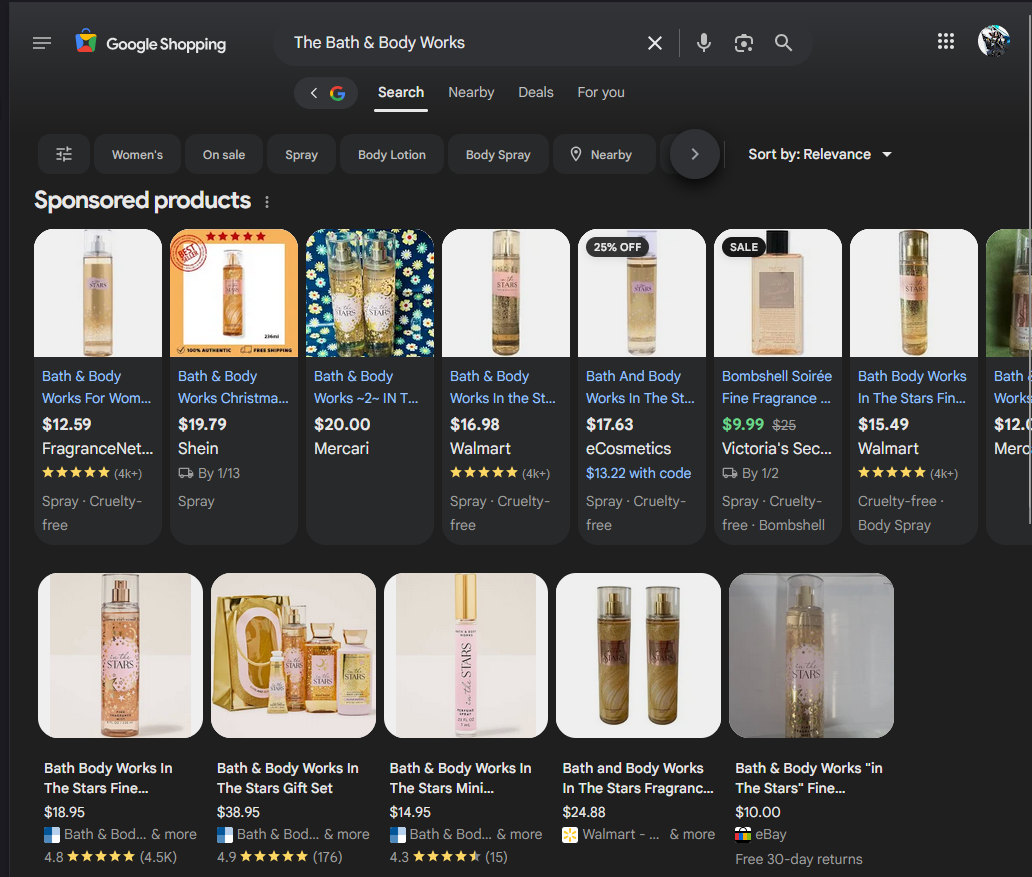This screenshot has width=1032, height=877.
Task: Open the Google apps grid
Action: (945, 41)
